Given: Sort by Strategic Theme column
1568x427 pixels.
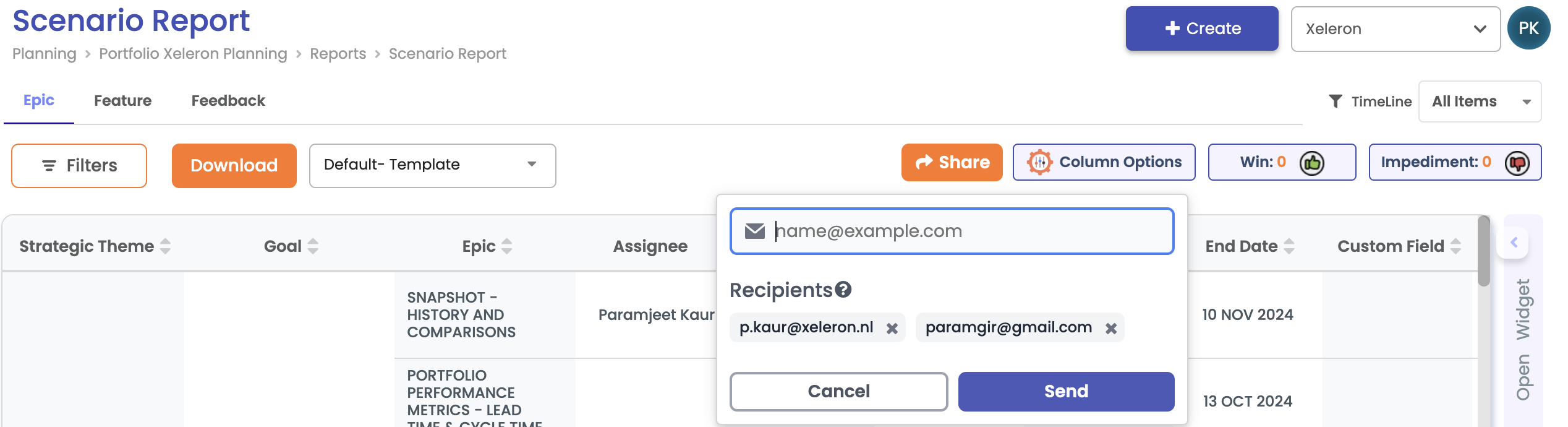Looking at the screenshot, I should [x=165, y=246].
